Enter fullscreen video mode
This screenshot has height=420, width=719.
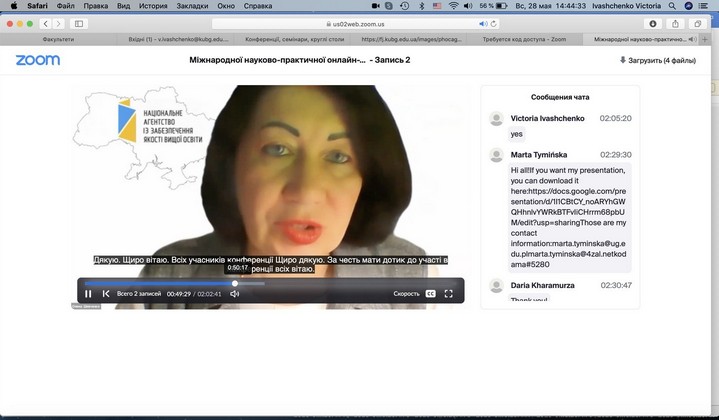pyautogui.click(x=449, y=294)
